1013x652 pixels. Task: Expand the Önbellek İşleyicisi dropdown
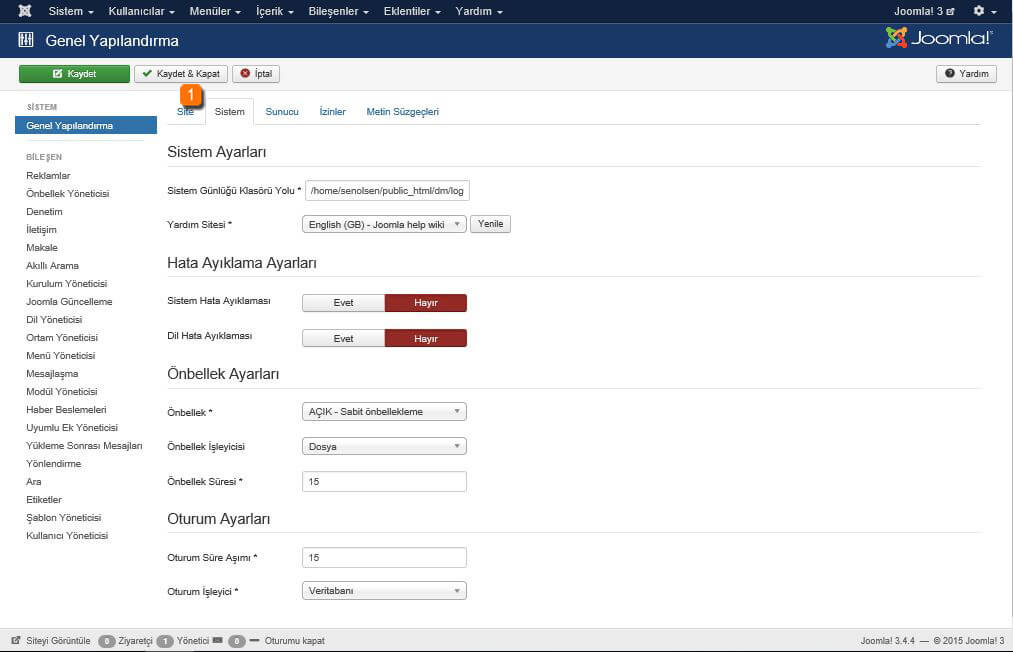(384, 447)
